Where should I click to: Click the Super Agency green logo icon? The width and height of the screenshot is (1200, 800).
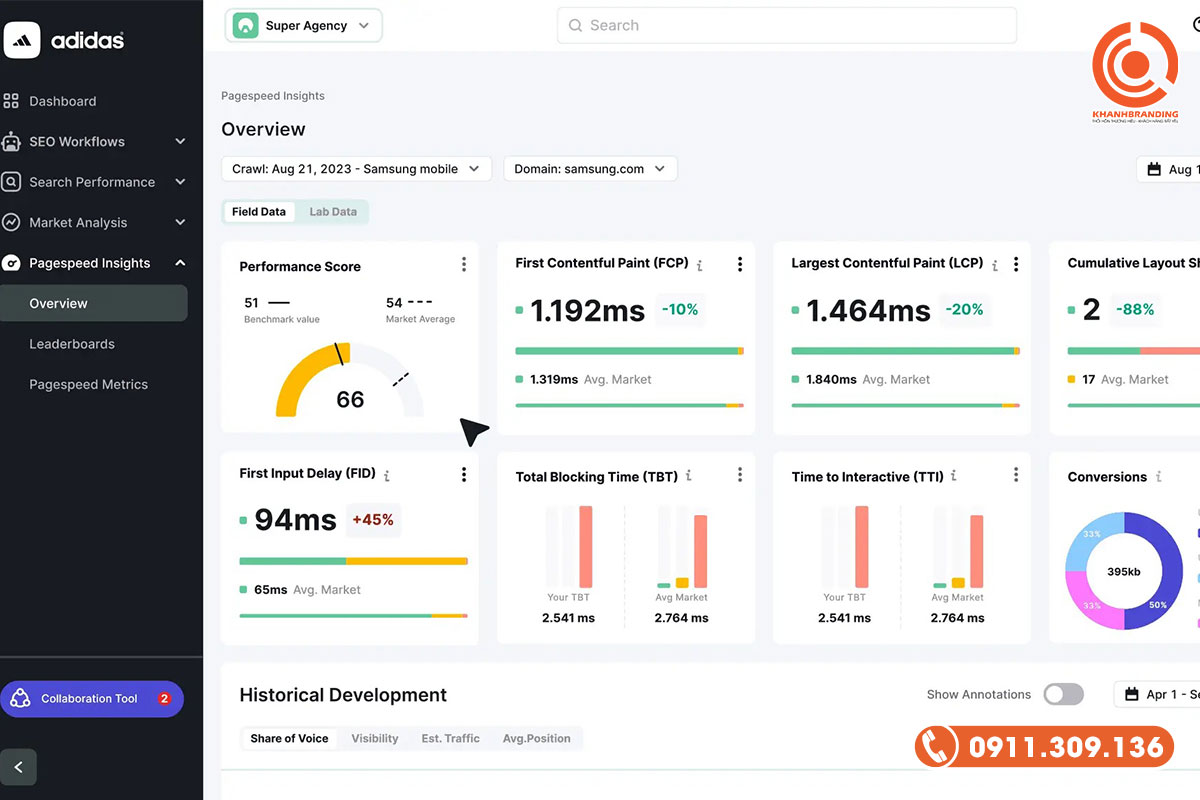[x=245, y=26]
